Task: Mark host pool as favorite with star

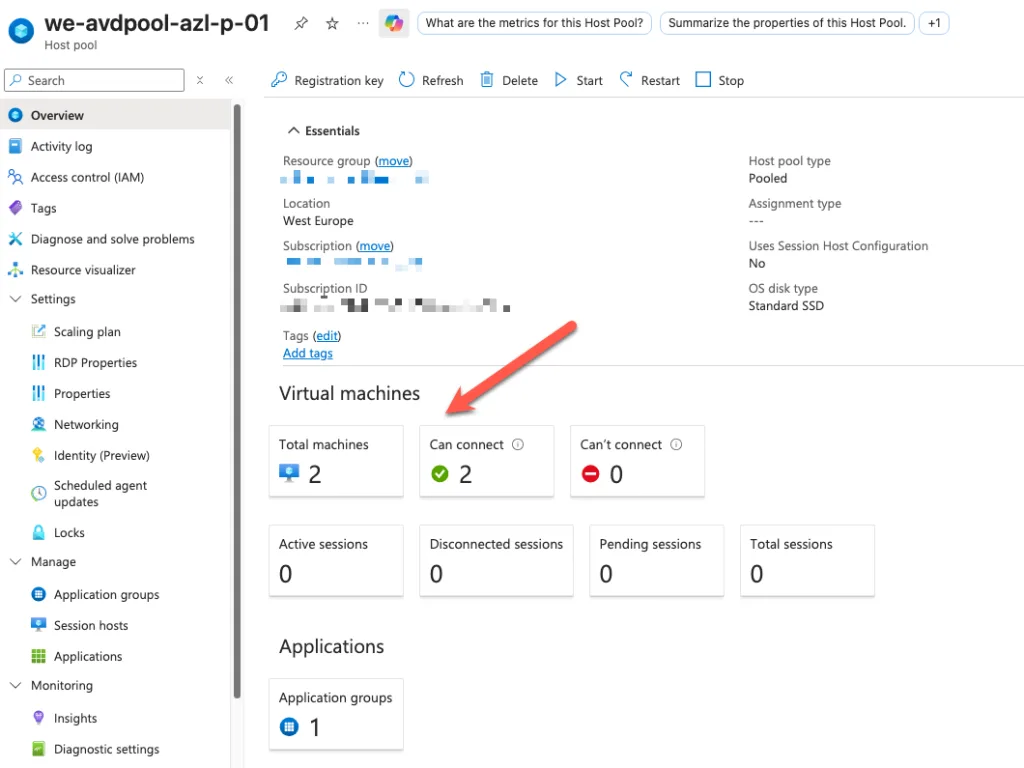Action: [x=332, y=24]
